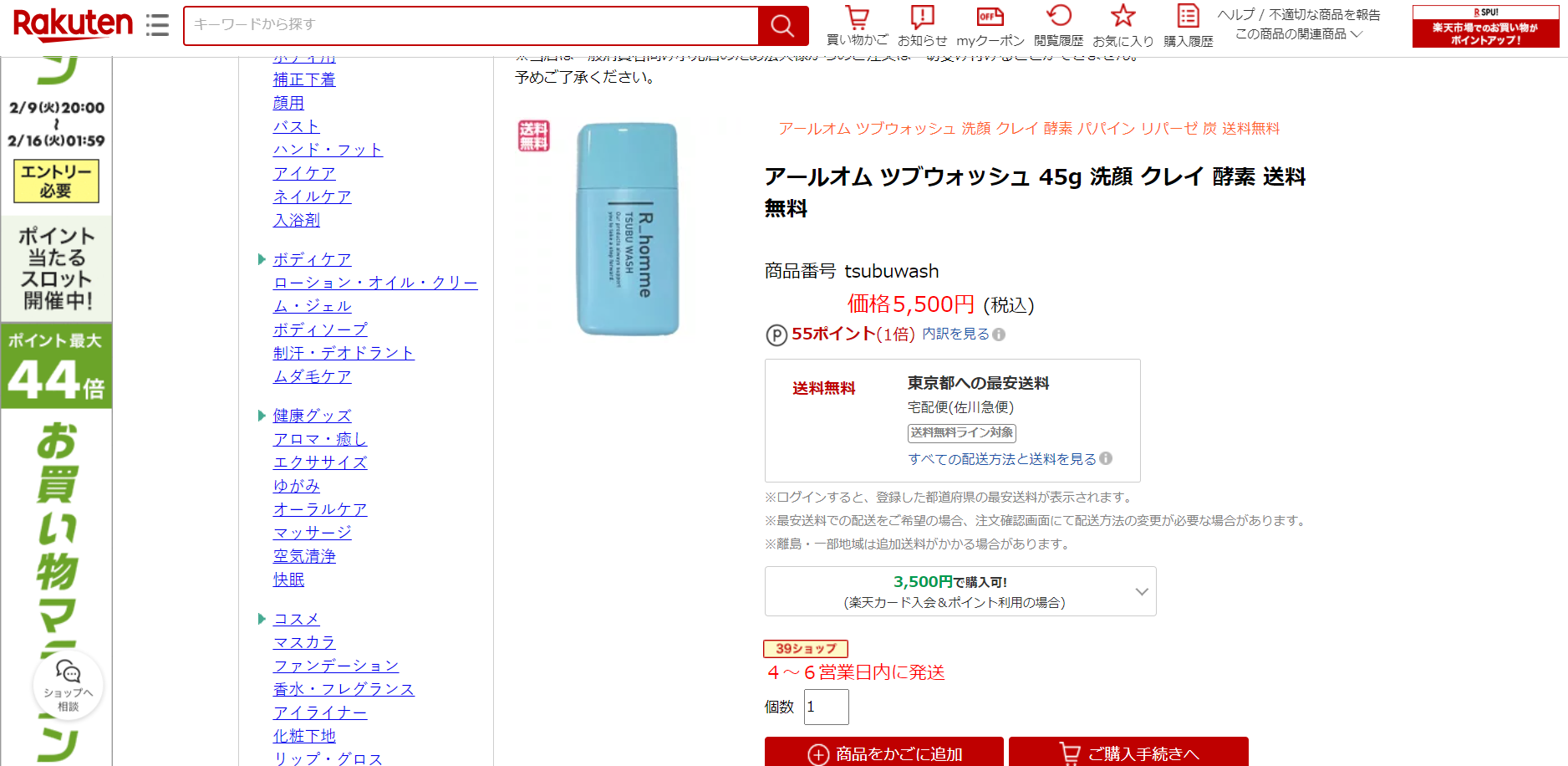The width and height of the screenshot is (1568, 766).
Task: Open the 補正下着 category link
Action: (304, 79)
